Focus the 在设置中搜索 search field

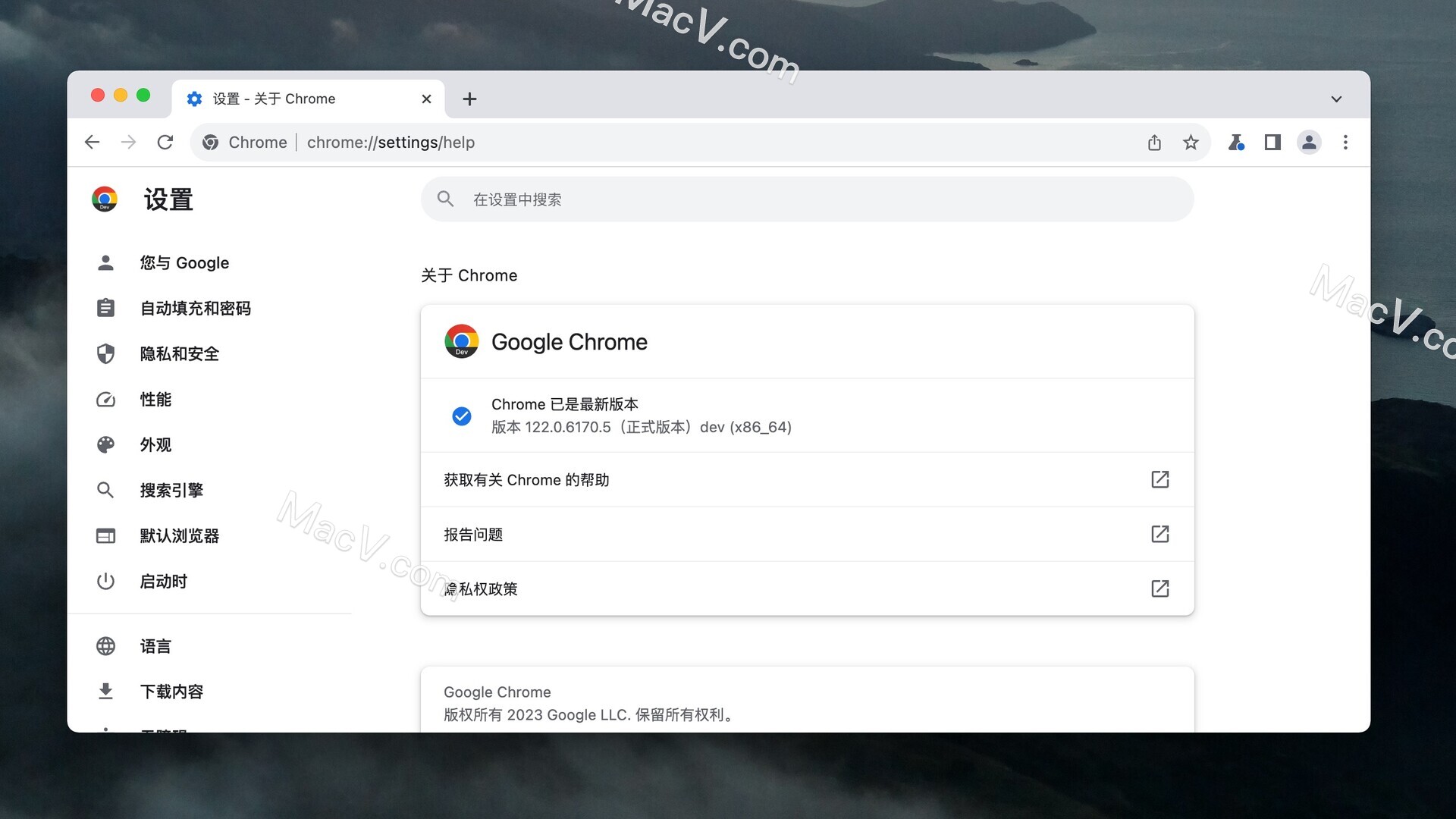point(807,199)
